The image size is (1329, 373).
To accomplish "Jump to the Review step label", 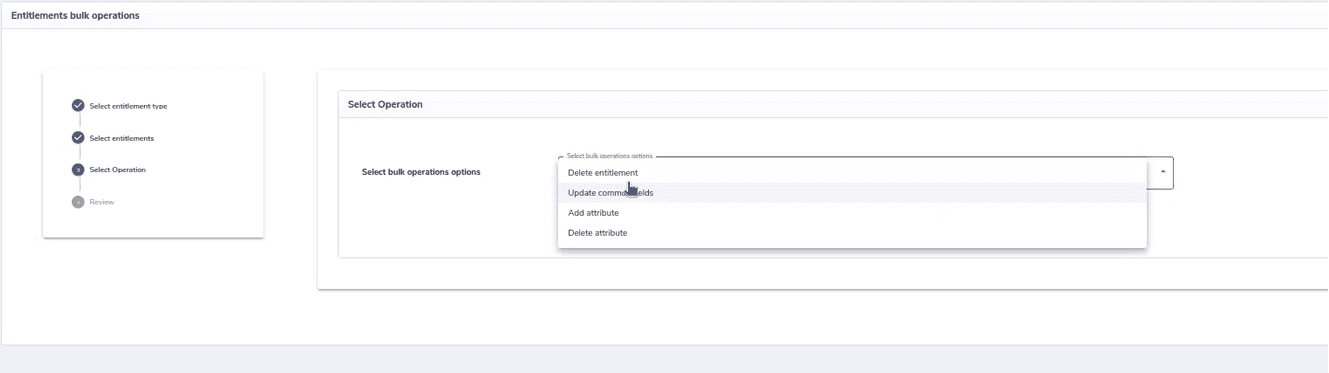I will (102, 202).
